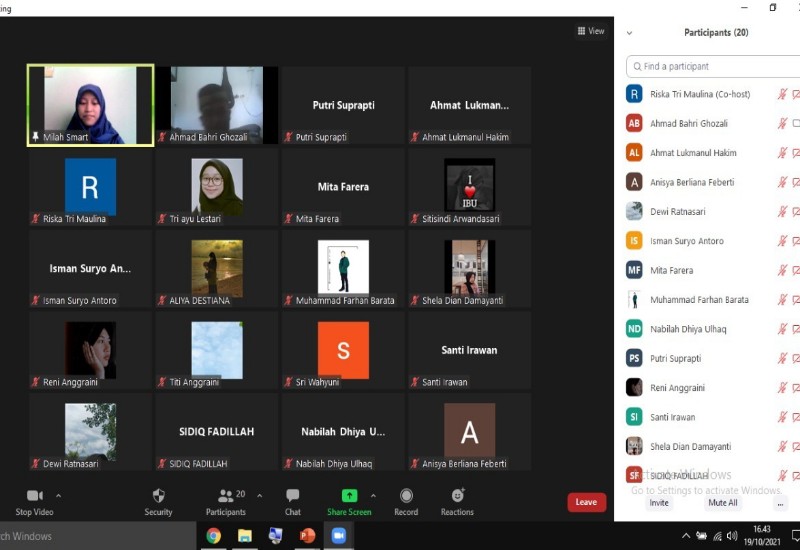Toggle mic for Reni Anggraini in list
This screenshot has height=550, width=800.
782,388
